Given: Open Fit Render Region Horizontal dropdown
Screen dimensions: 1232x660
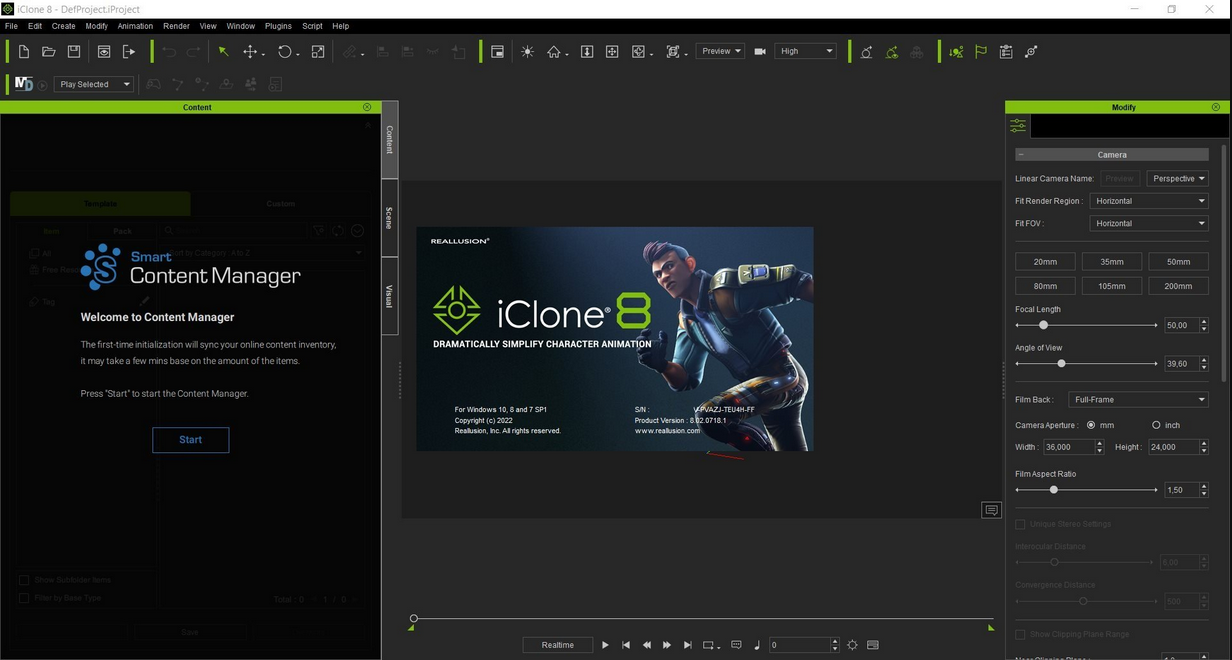Looking at the screenshot, I should [1149, 201].
